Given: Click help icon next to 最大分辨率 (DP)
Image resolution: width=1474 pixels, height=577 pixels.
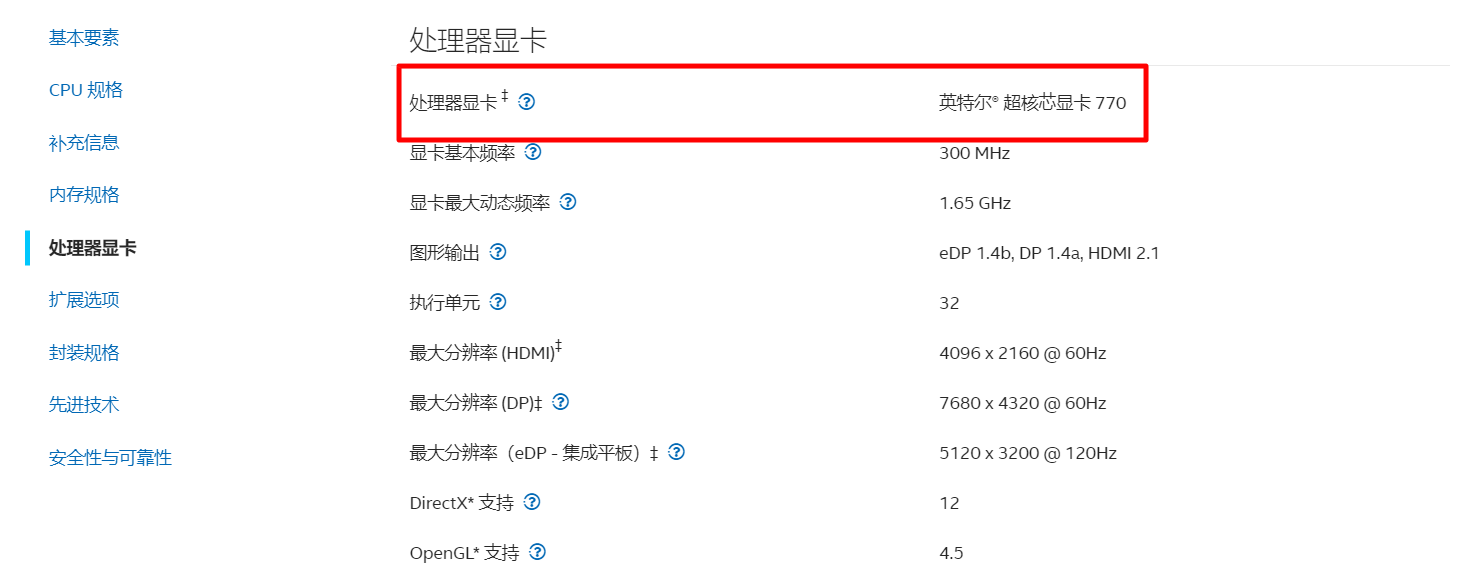Looking at the screenshot, I should pyautogui.click(x=561, y=402).
